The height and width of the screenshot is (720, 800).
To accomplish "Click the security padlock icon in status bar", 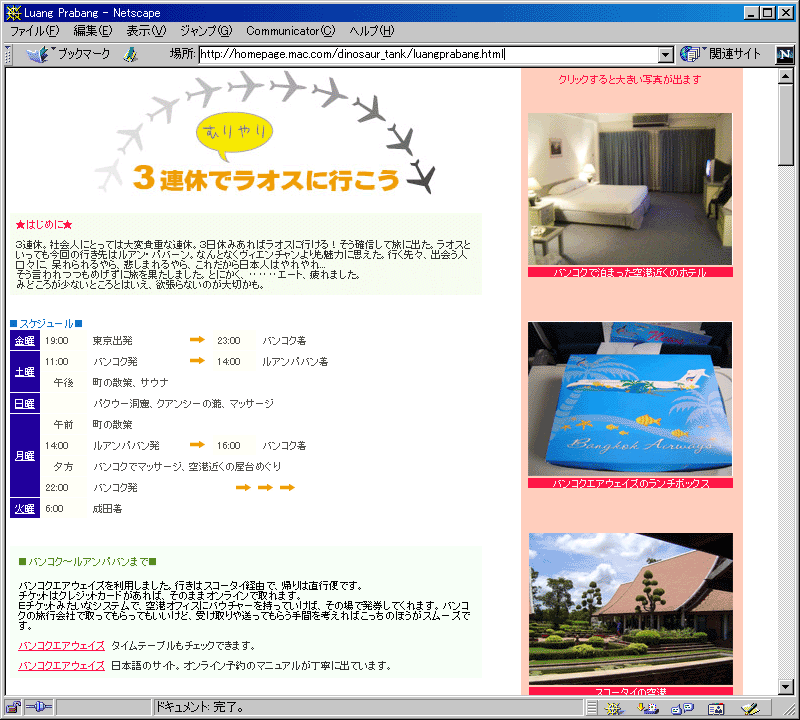I will click(x=13, y=707).
